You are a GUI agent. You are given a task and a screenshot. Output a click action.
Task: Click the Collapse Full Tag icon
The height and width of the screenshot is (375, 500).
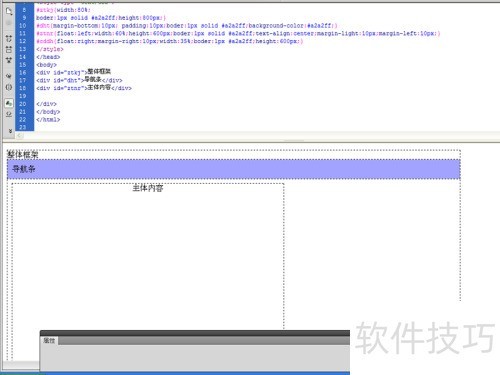(x=9, y=39)
